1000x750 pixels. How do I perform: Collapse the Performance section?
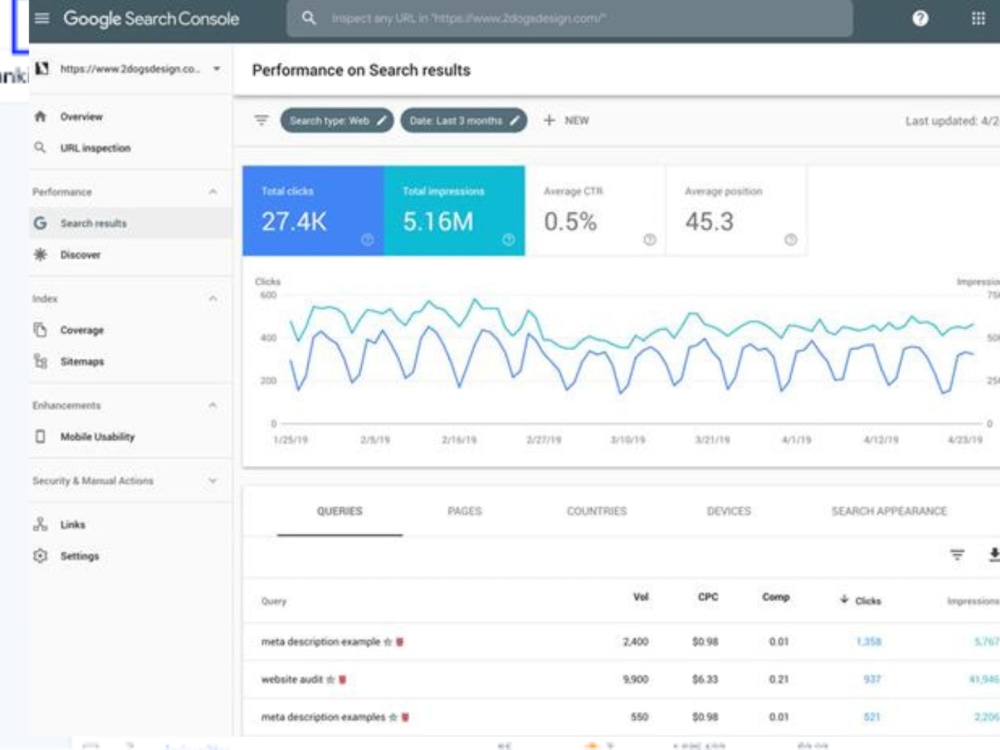pyautogui.click(x=212, y=191)
